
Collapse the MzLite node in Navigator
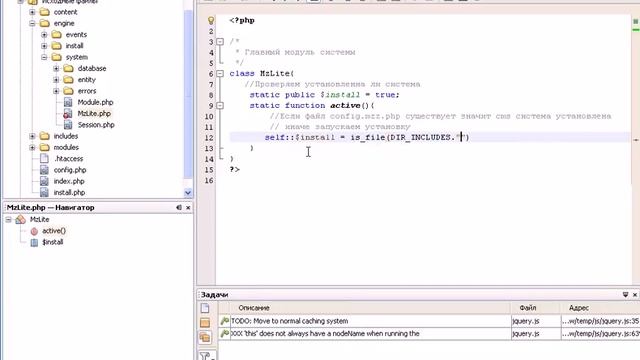9,220
